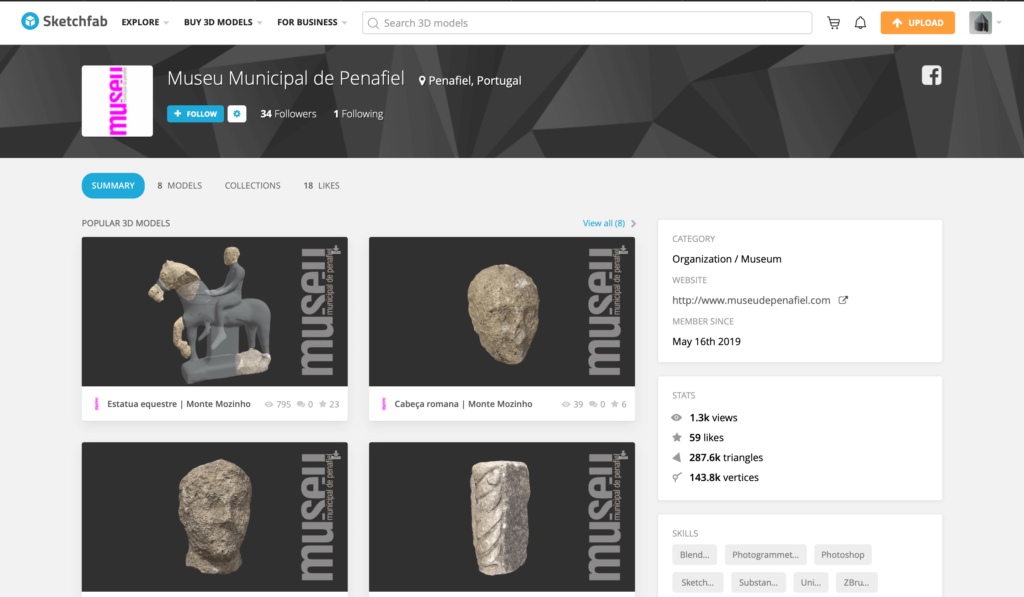
Task: Open the shopping cart
Action: pyautogui.click(x=833, y=23)
